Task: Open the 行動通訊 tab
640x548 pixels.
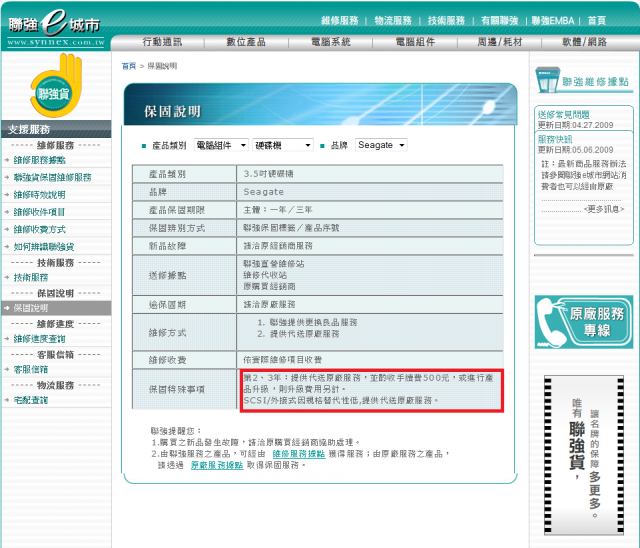Action: point(162,42)
